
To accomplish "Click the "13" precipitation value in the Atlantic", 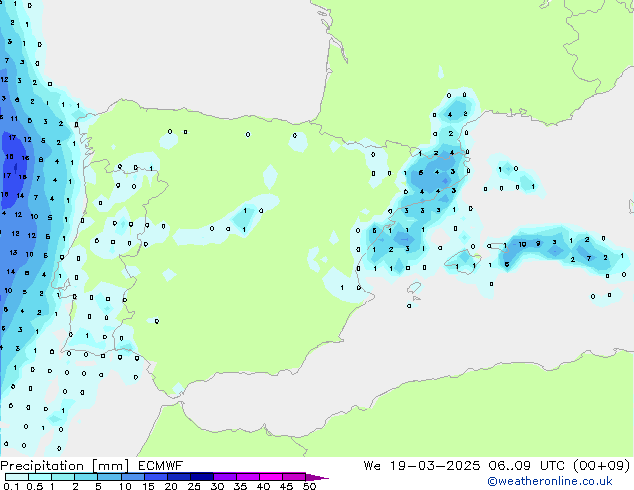I will click(x=13, y=252).
